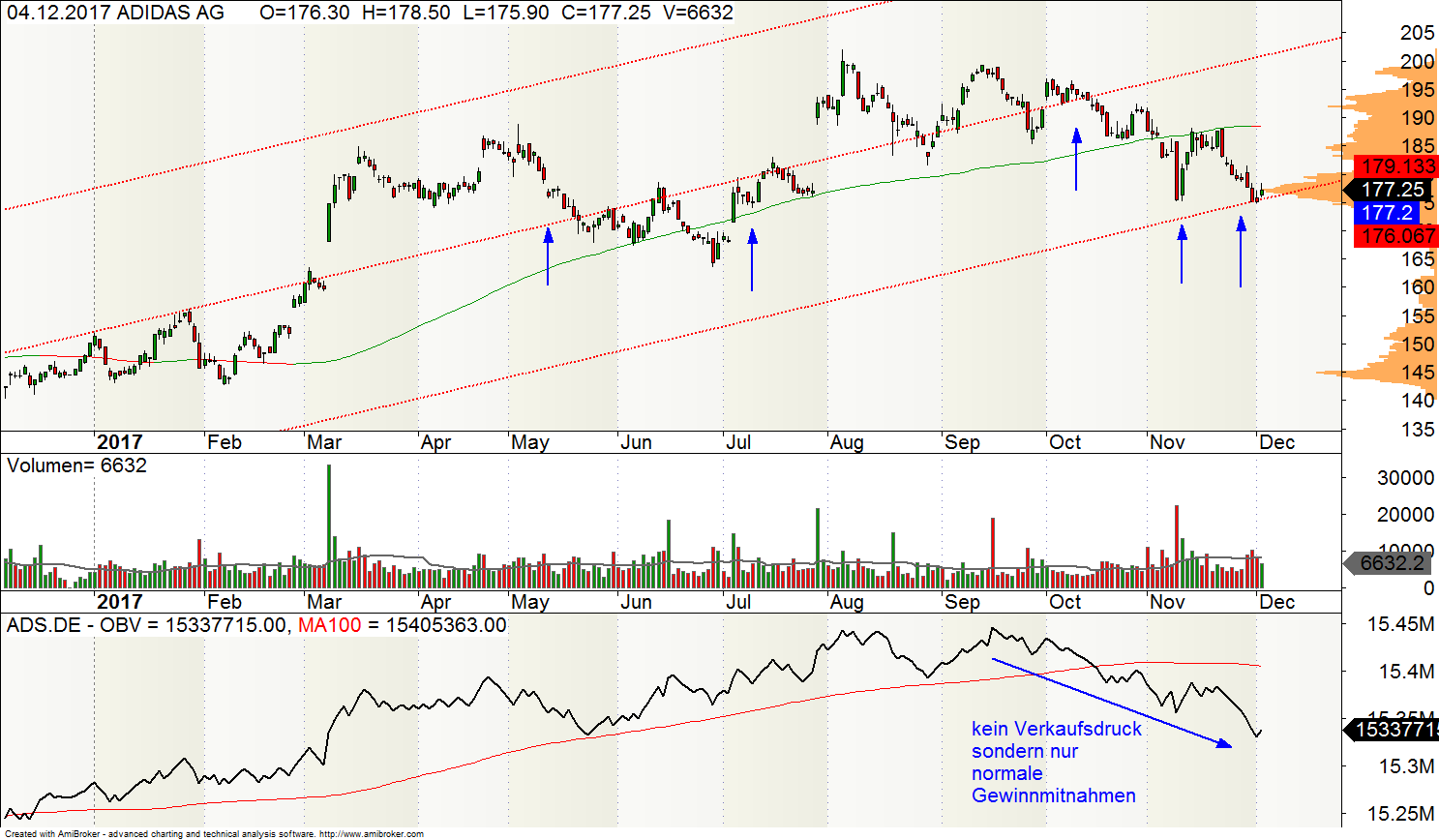Viewport: 1439px width, 840px height.
Task: Click the 145 price axis label
Action: click(1418, 373)
